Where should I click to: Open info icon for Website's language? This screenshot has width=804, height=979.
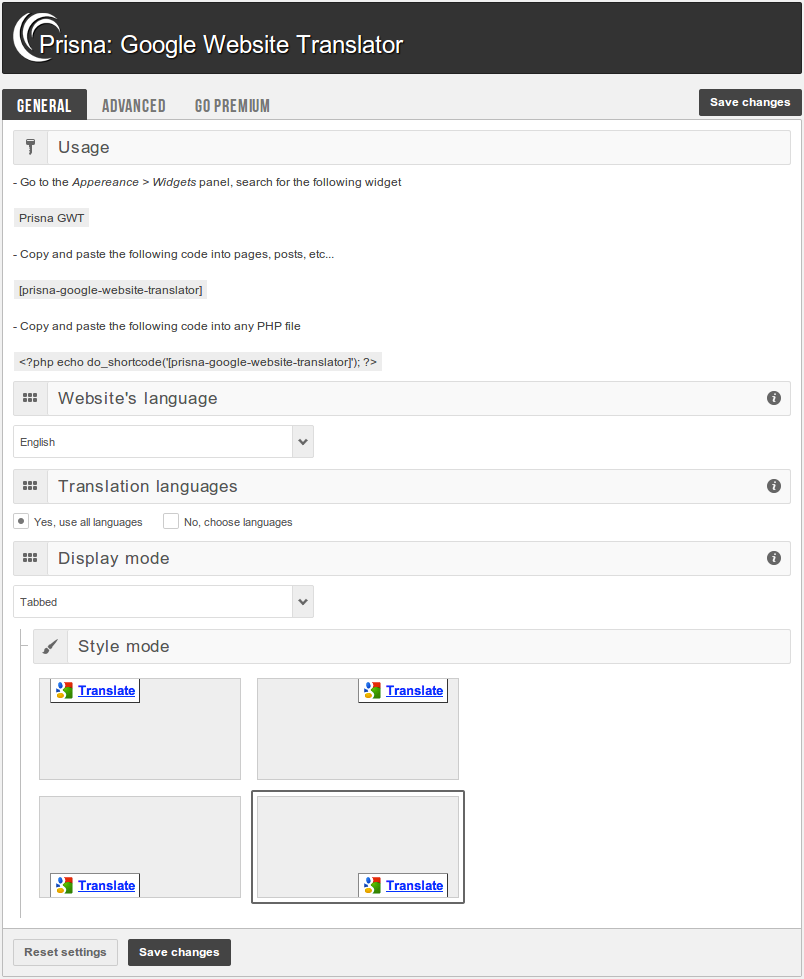point(773,398)
